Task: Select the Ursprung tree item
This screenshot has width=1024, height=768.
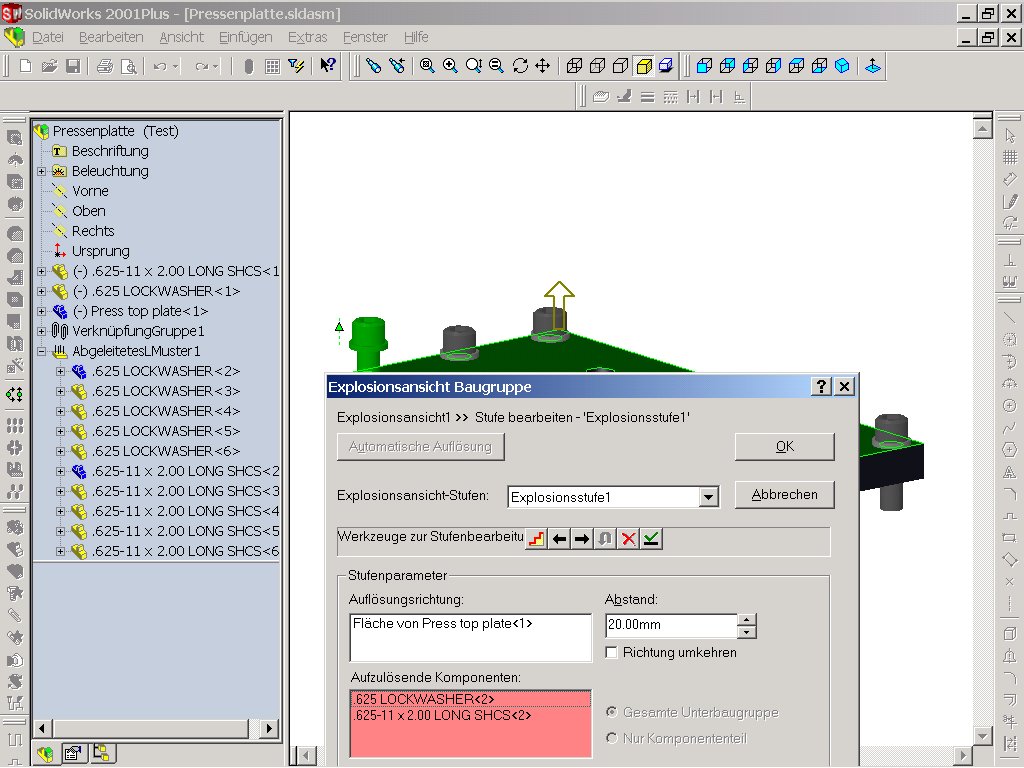Action: [x=101, y=251]
